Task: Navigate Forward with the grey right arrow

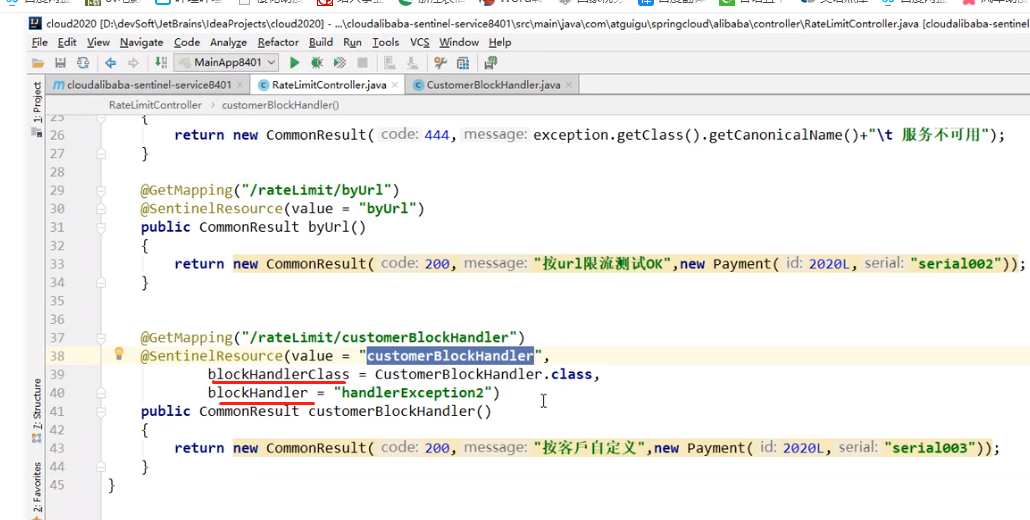Action: (x=133, y=63)
